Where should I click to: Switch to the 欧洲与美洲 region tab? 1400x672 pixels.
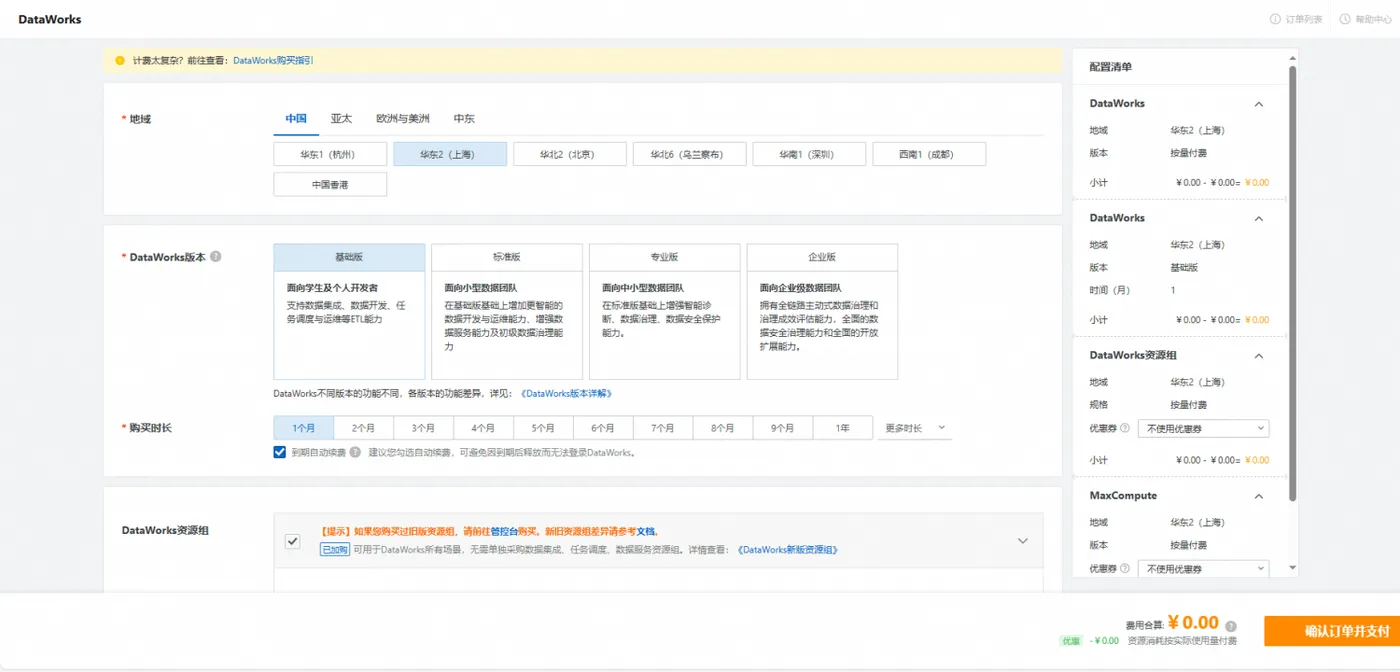403,118
